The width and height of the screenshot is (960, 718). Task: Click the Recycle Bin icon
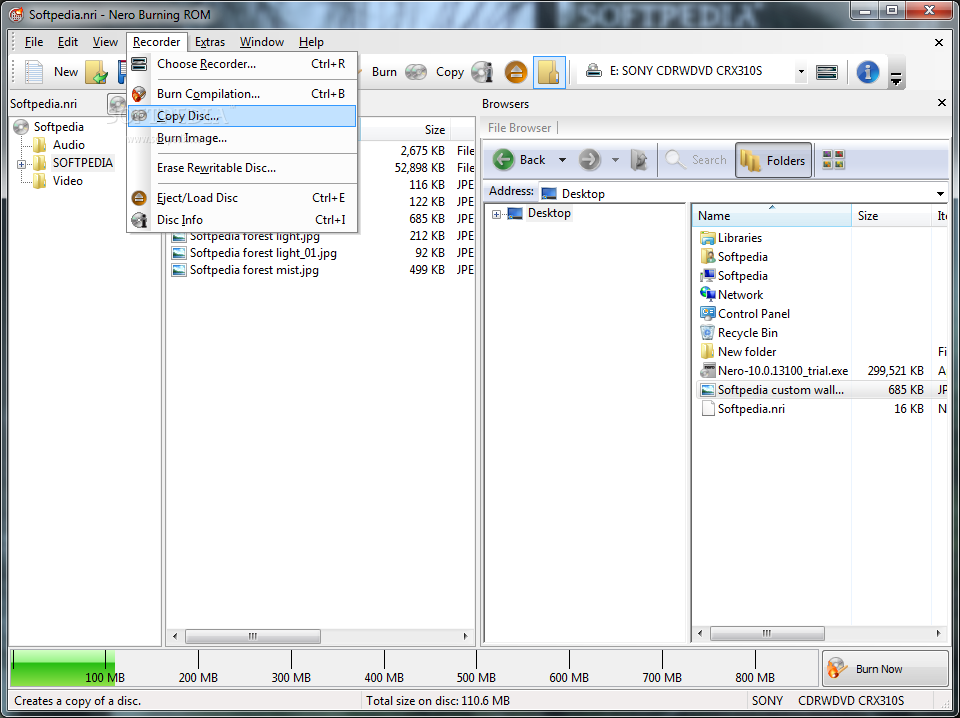pos(708,332)
